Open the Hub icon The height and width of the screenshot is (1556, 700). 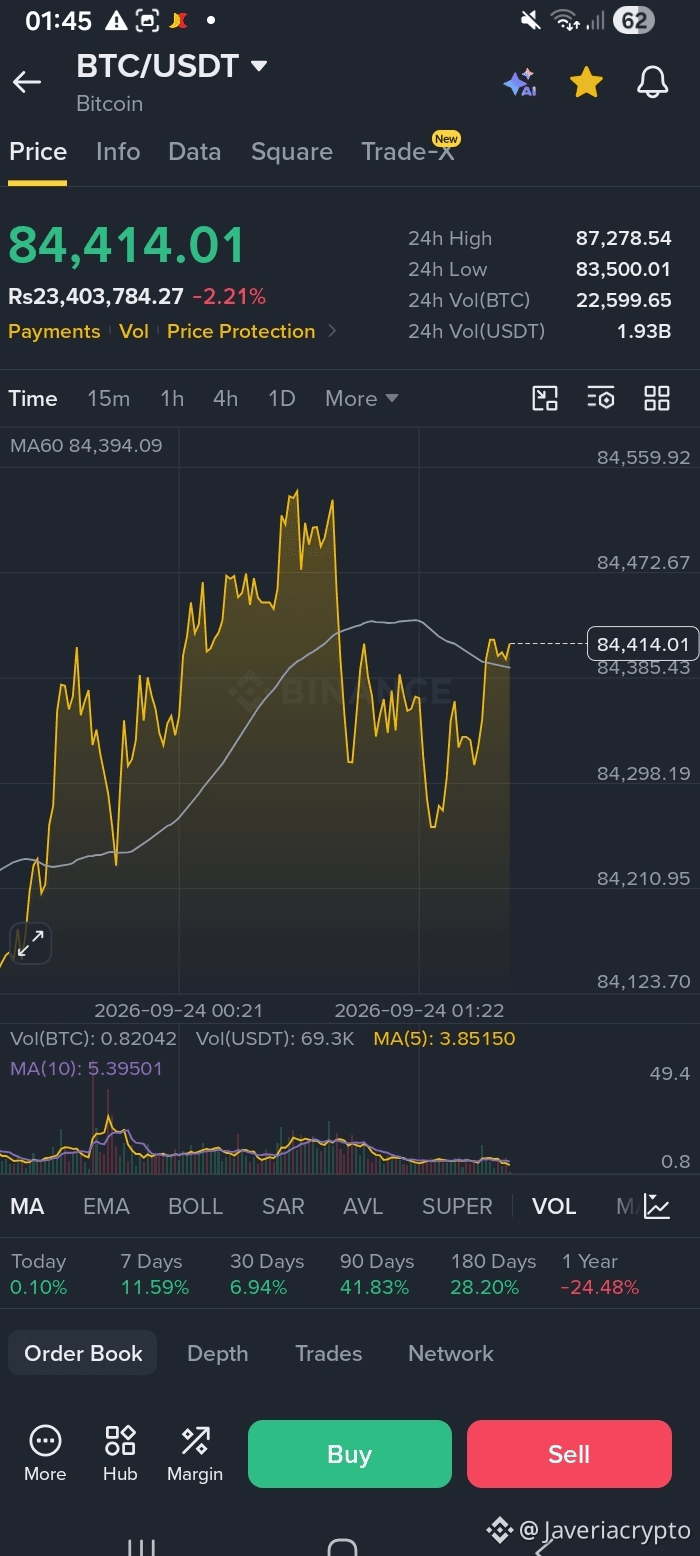coord(120,1453)
